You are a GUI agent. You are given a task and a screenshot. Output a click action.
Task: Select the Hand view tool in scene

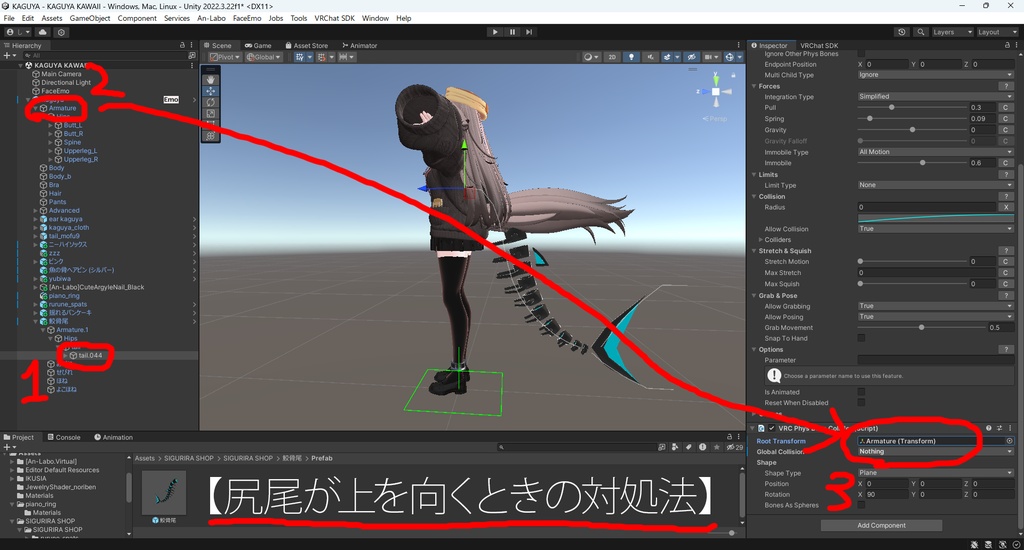pyautogui.click(x=210, y=79)
